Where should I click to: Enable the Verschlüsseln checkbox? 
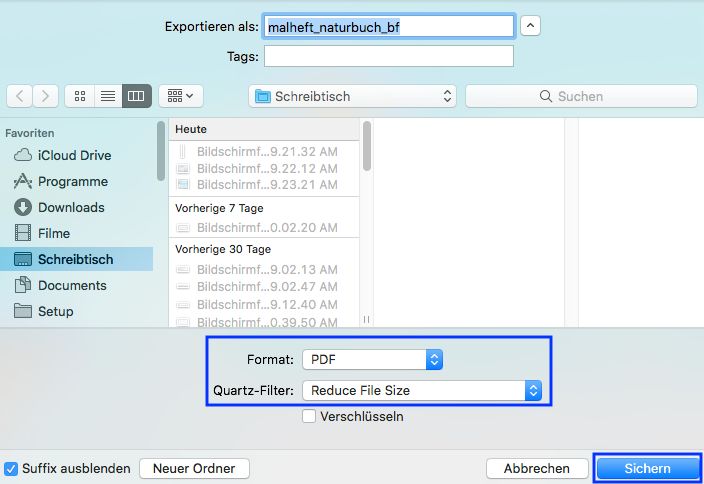309,416
